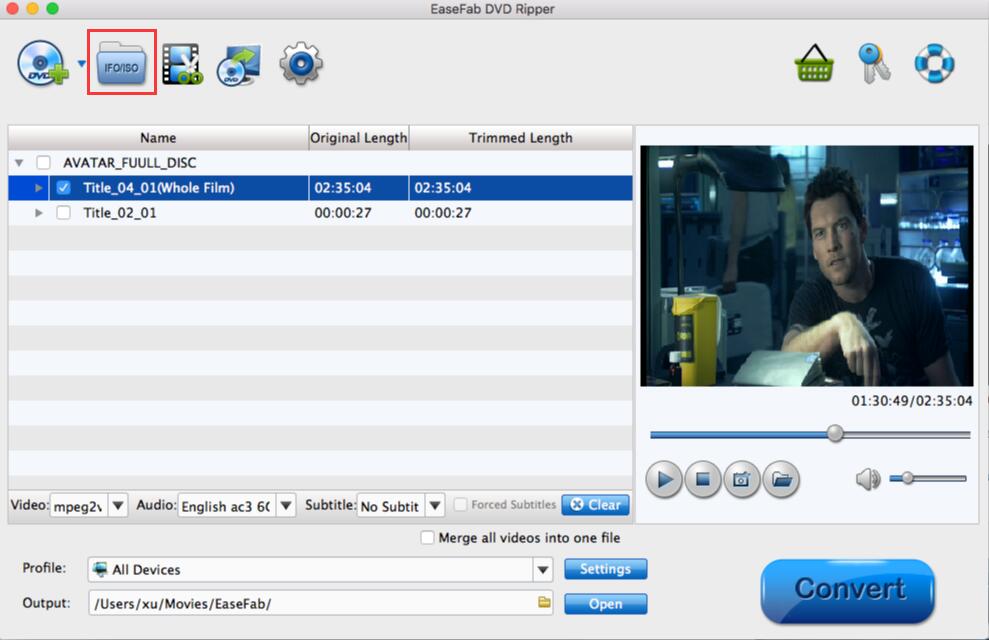989x640 pixels.
Task: Open the shopping basket purchase icon
Action: [x=814, y=64]
